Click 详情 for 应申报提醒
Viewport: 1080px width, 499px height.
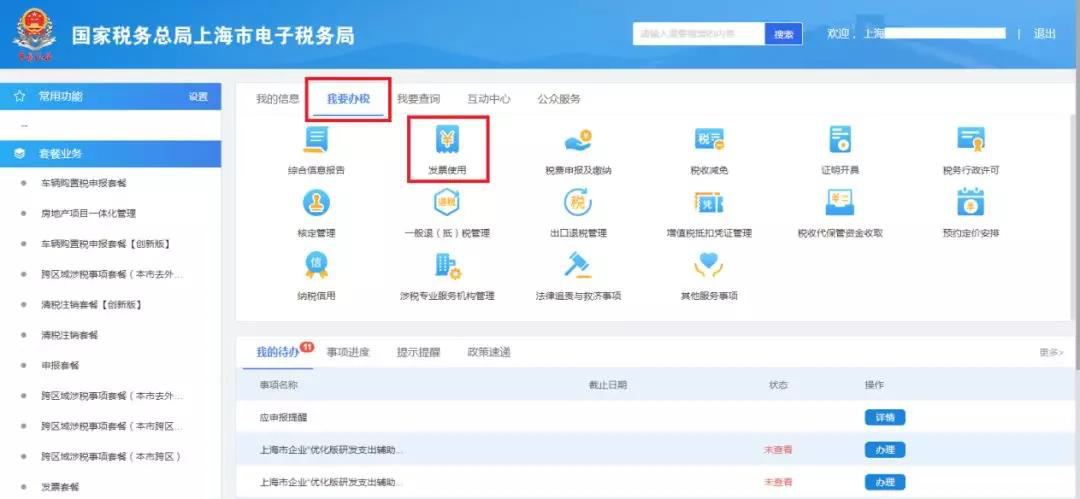(x=885, y=417)
